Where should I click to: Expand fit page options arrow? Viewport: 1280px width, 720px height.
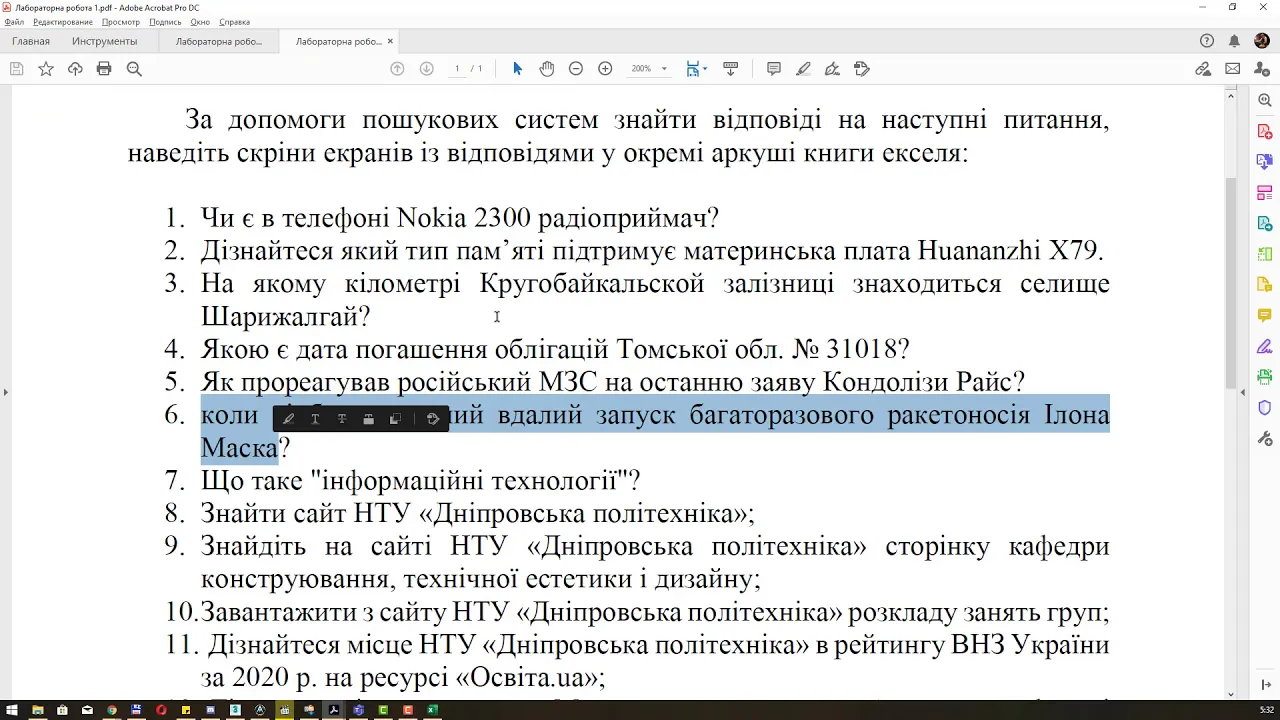705,69
